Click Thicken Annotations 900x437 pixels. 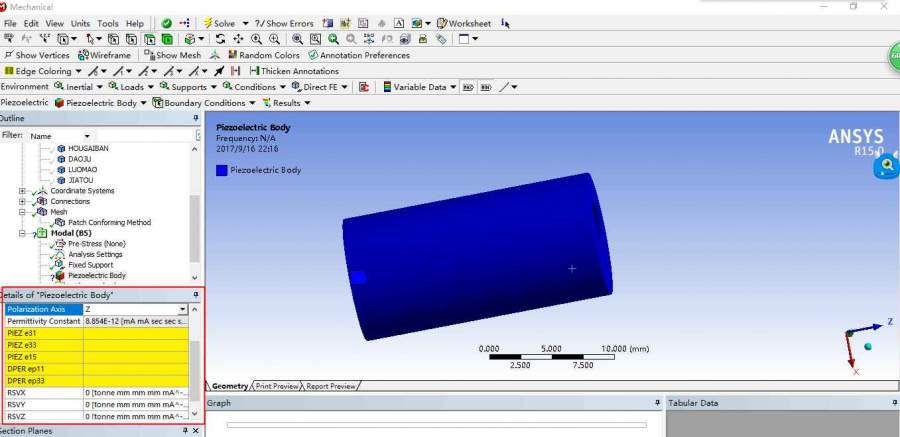coord(294,71)
